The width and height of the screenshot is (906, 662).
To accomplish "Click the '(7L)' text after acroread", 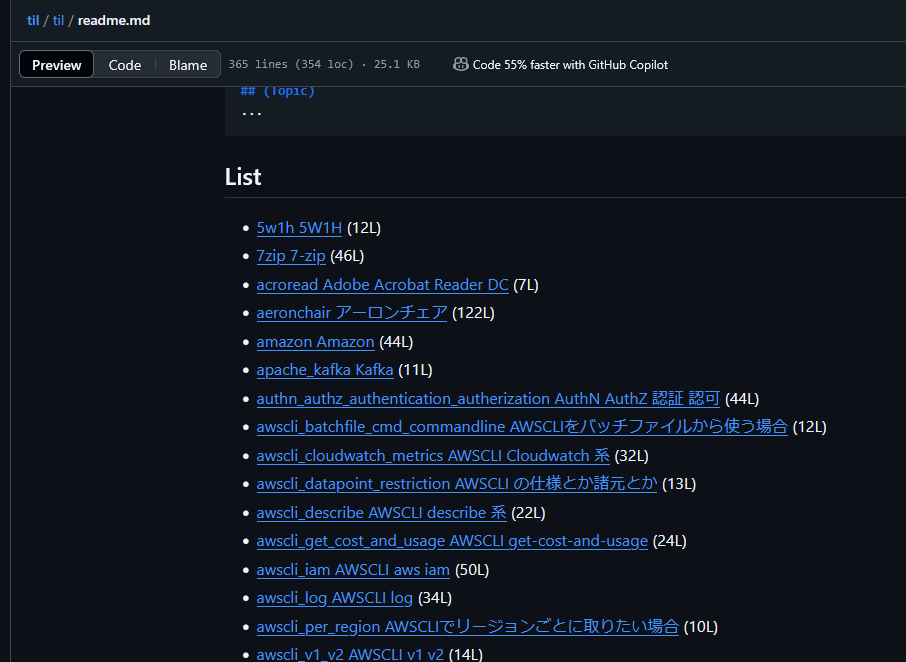I will point(526,285).
